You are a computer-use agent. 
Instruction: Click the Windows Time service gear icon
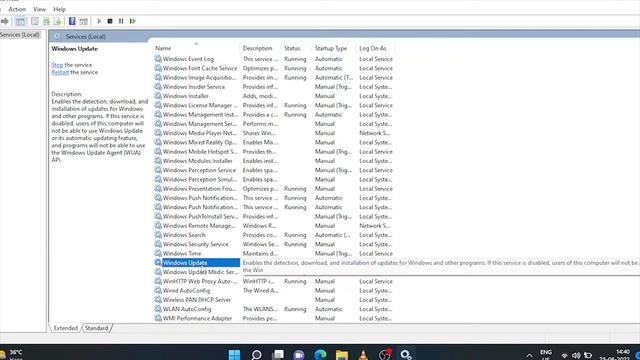pos(158,253)
